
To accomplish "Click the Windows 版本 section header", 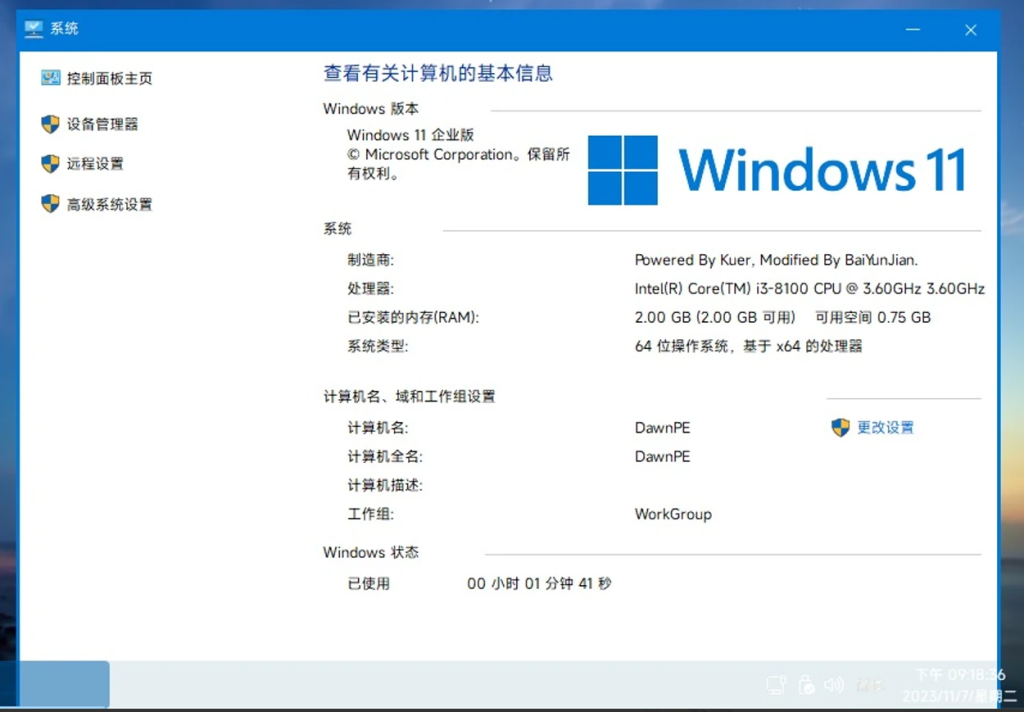I will point(371,108).
